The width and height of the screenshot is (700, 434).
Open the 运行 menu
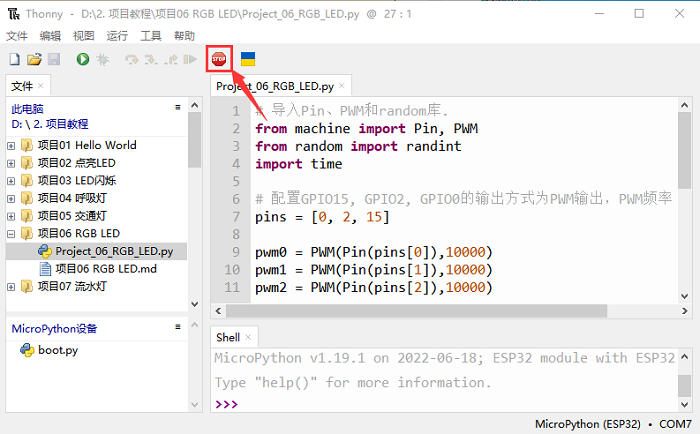(x=117, y=35)
